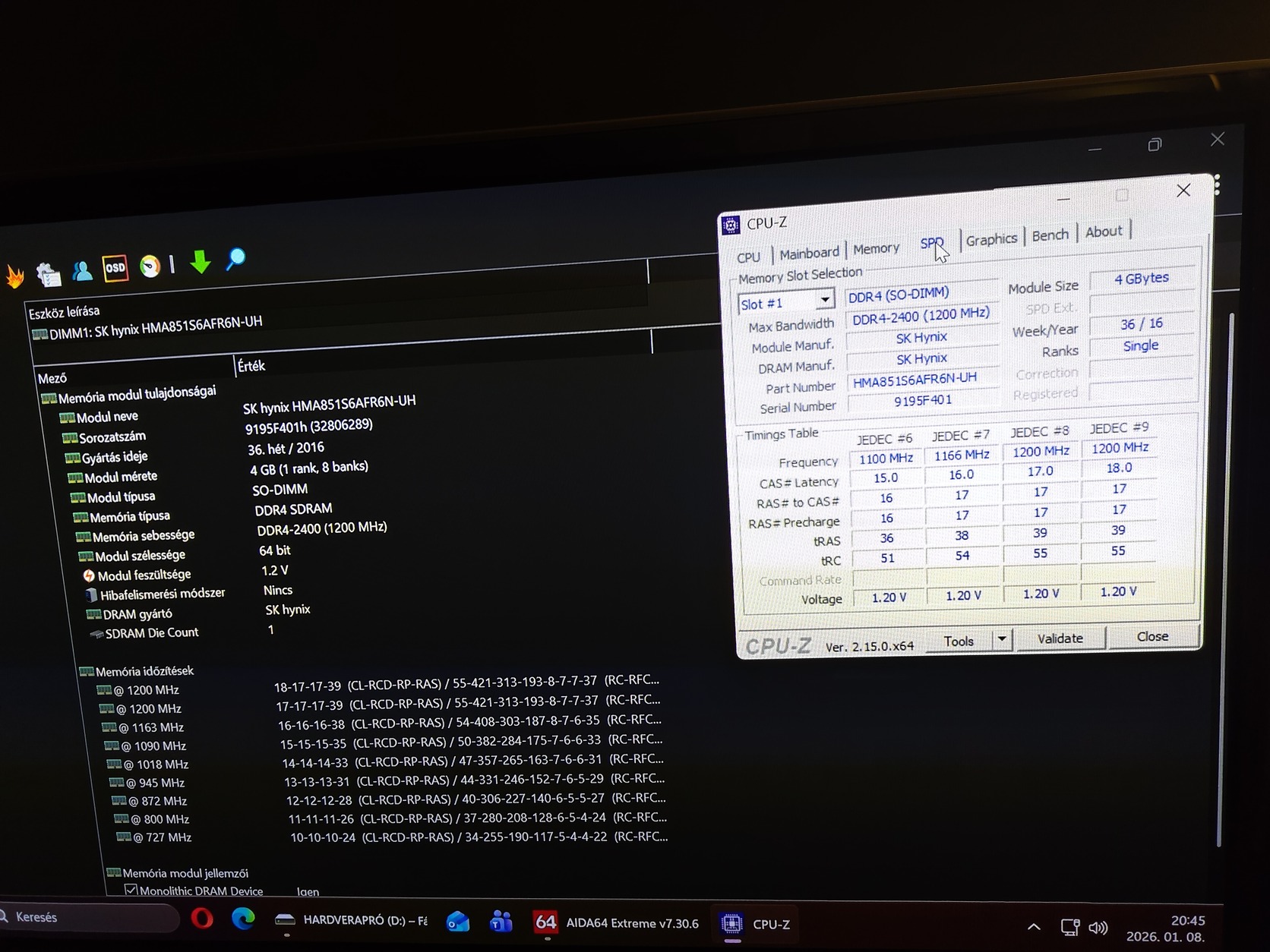Select the Memória időzítések group row
1270x952 pixels.
click(137, 671)
